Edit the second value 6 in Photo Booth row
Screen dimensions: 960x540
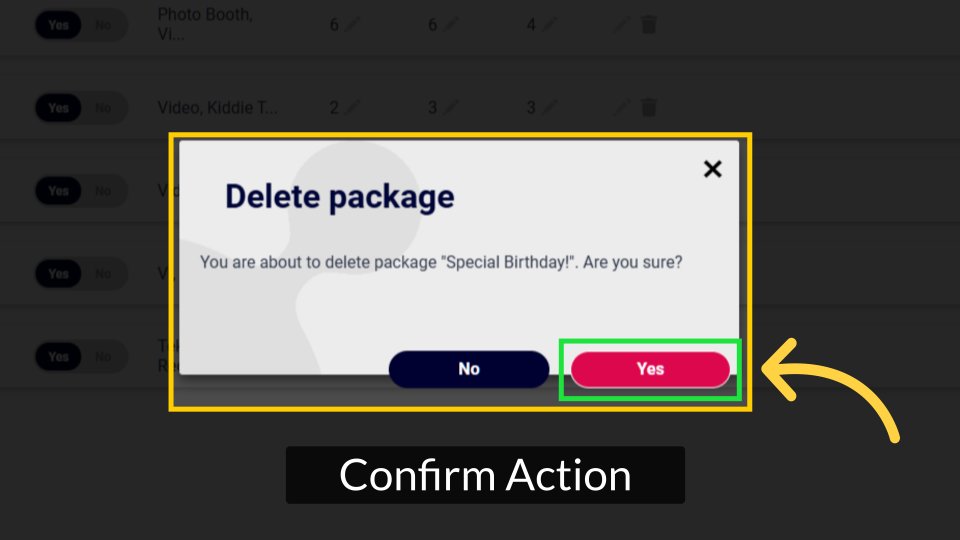[451, 24]
